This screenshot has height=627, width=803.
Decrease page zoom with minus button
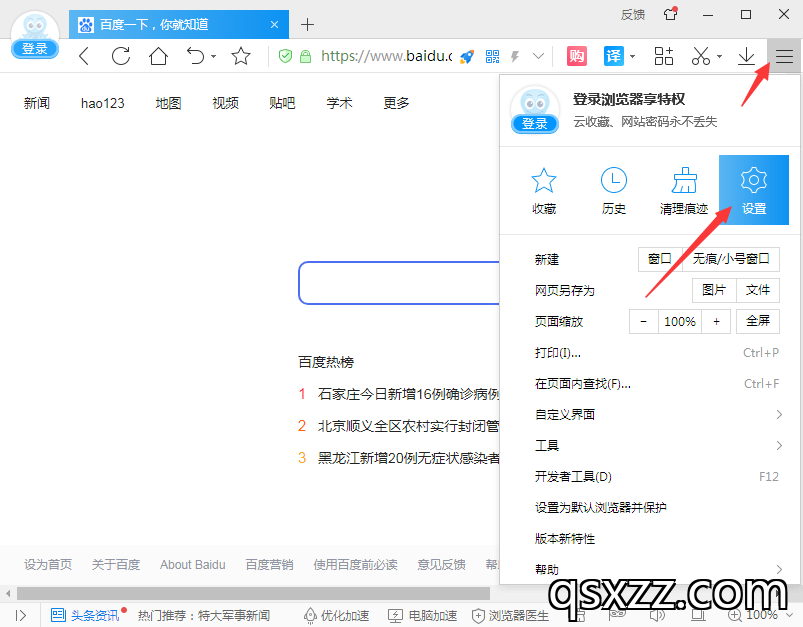click(644, 322)
